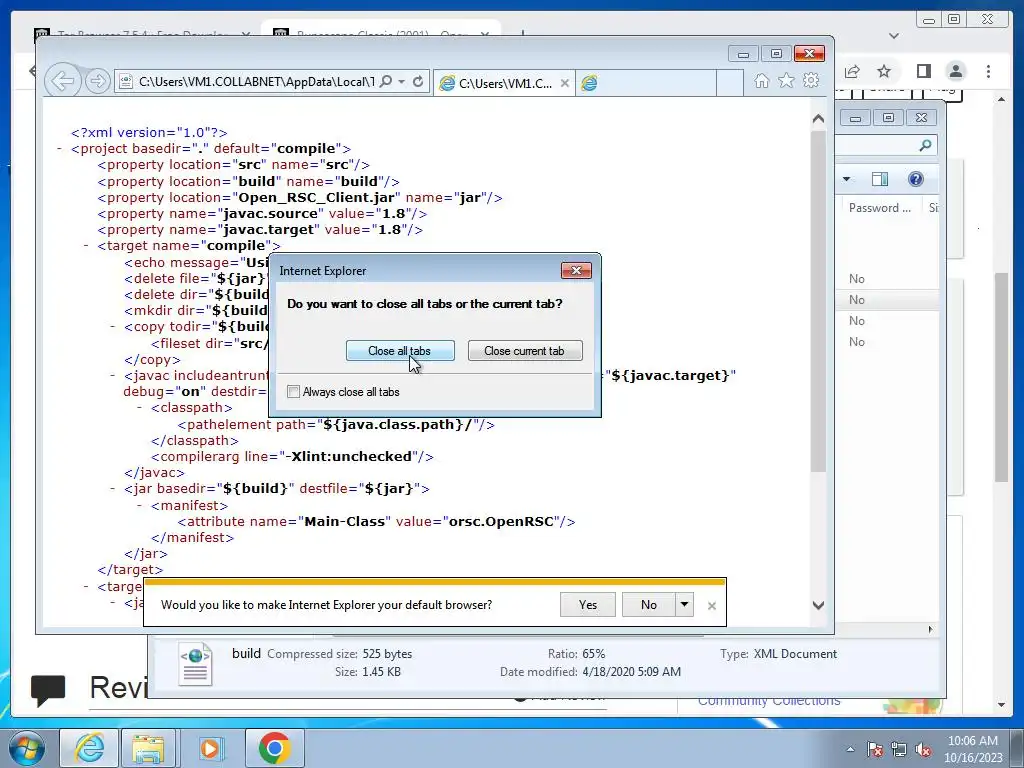Screen dimensions: 1024x768
Task: Dismiss the Internet Explorer dialog with red X
Action: click(576, 270)
